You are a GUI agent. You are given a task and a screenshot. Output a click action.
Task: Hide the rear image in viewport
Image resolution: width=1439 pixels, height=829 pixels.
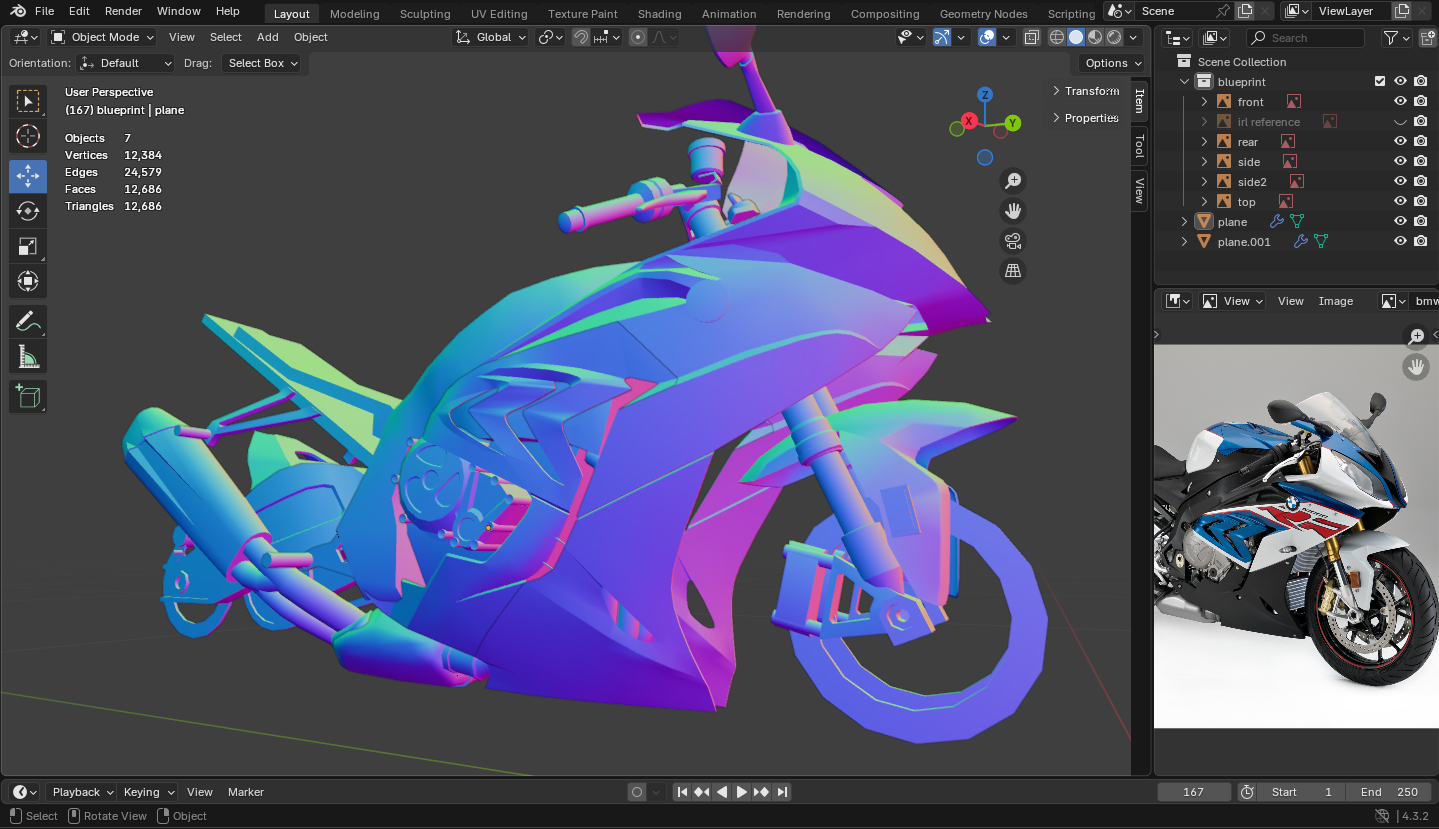click(1400, 142)
